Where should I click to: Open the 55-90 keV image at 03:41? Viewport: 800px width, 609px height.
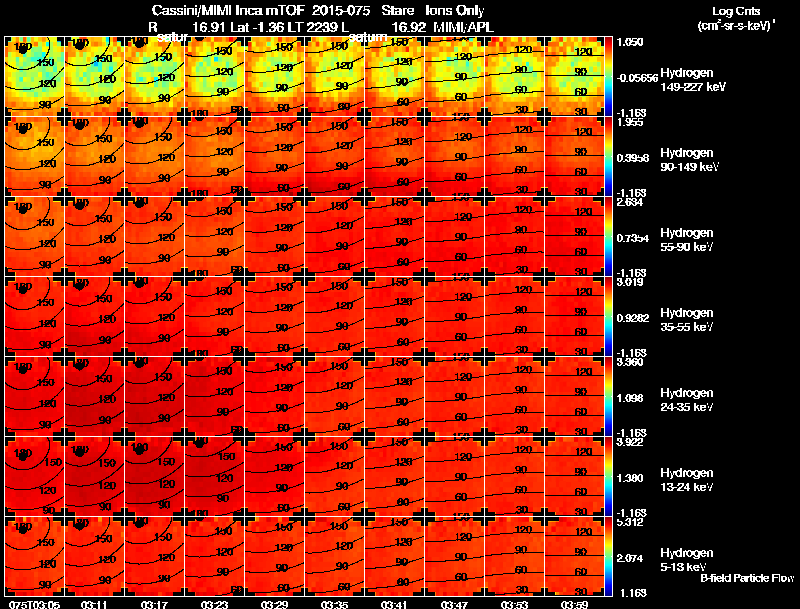(x=394, y=236)
